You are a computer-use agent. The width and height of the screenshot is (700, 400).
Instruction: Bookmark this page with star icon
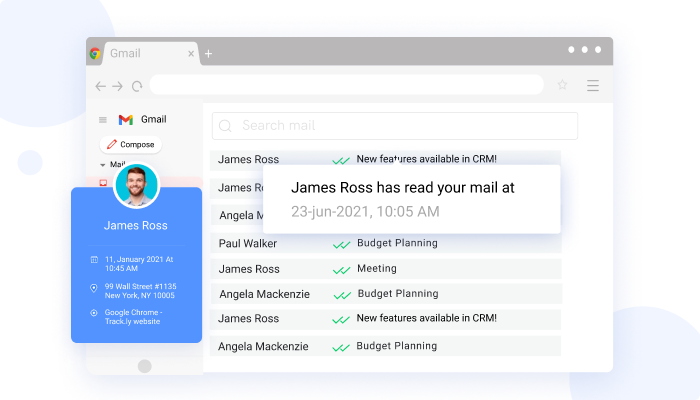pos(562,85)
